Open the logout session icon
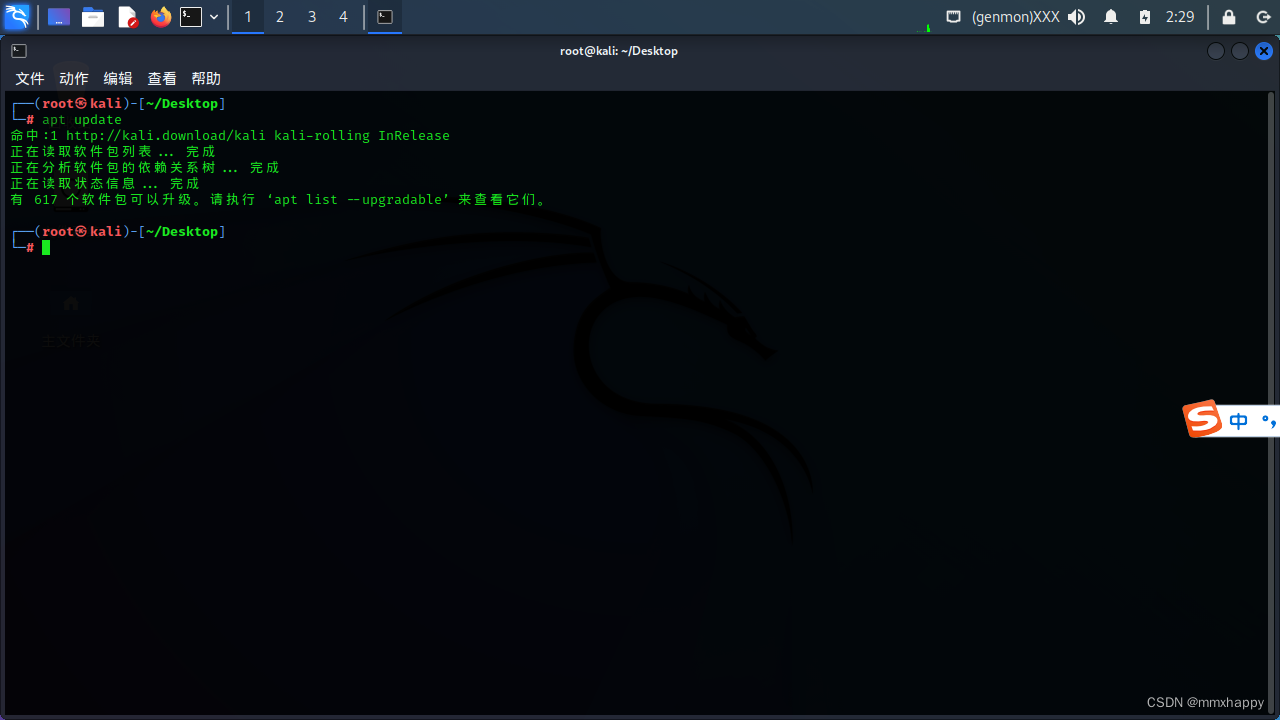Image resolution: width=1280 pixels, height=720 pixels. point(1263,17)
